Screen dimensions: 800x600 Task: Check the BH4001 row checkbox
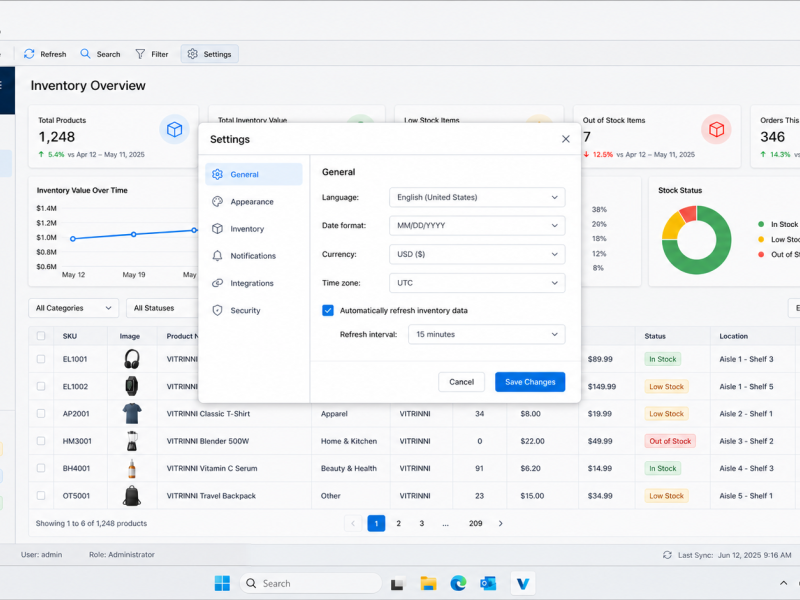pyautogui.click(x=41, y=468)
